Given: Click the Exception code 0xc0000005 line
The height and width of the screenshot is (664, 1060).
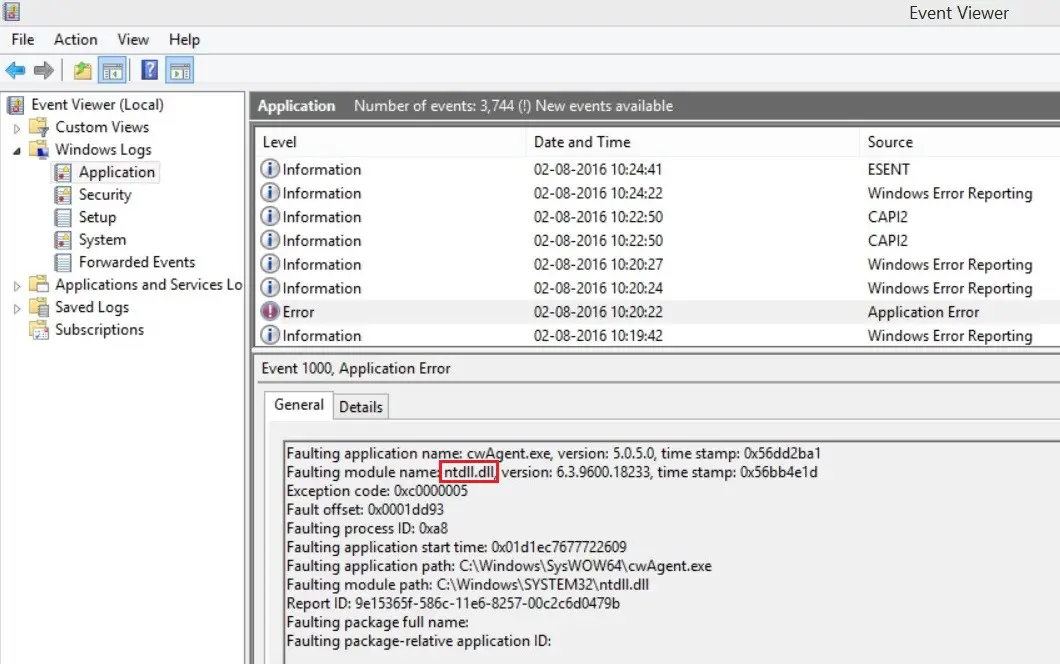Looking at the screenshot, I should (x=377, y=491).
